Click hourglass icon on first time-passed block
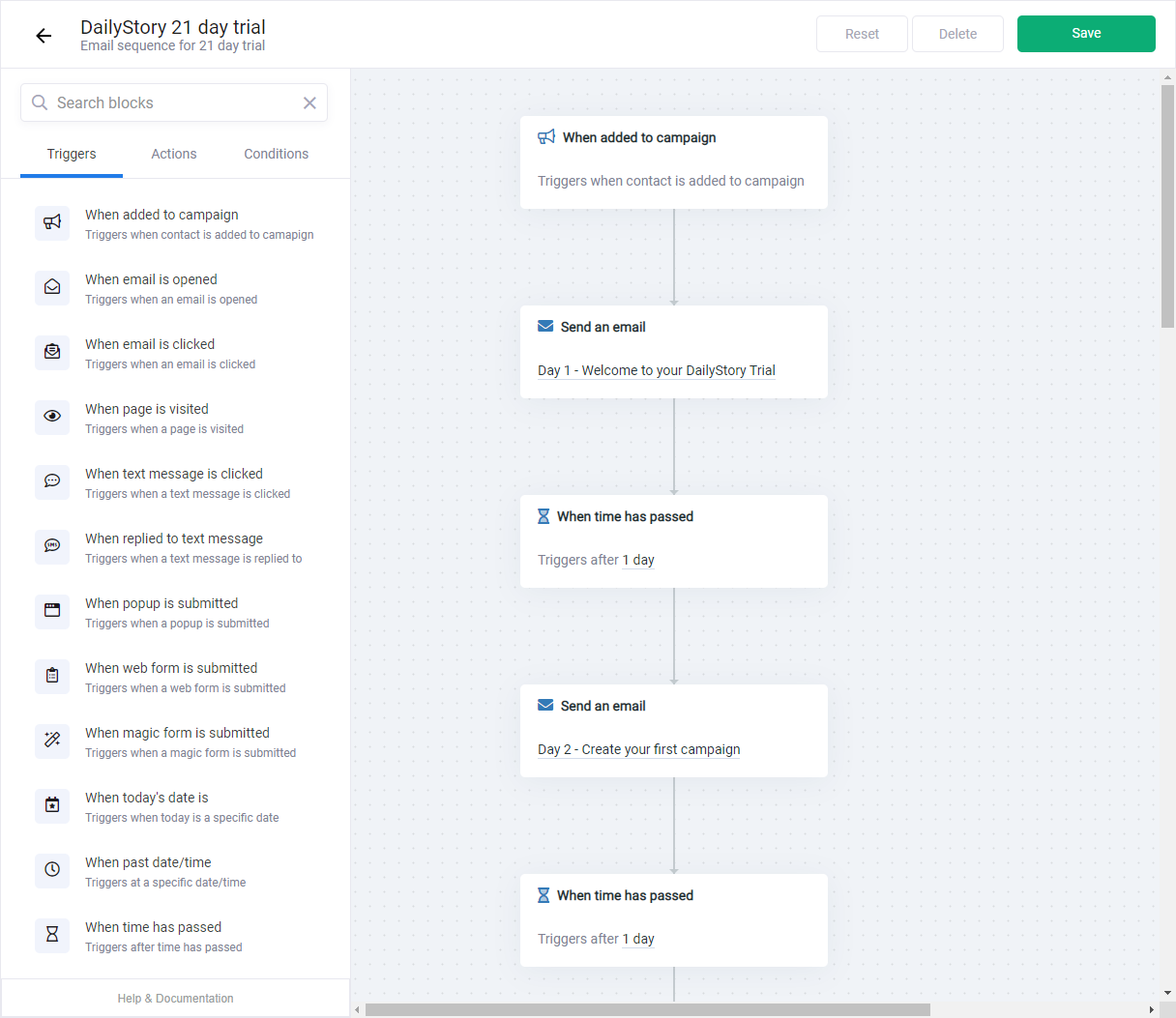This screenshot has width=1176, height=1018. point(544,516)
